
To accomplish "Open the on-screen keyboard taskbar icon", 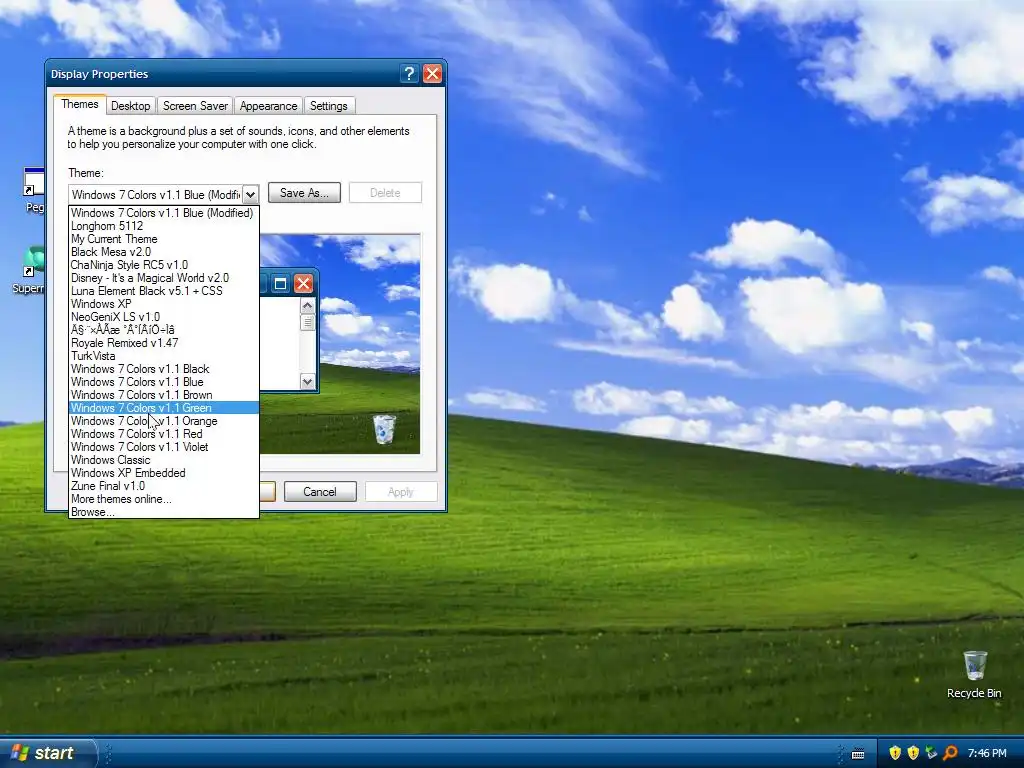I will (x=858, y=754).
